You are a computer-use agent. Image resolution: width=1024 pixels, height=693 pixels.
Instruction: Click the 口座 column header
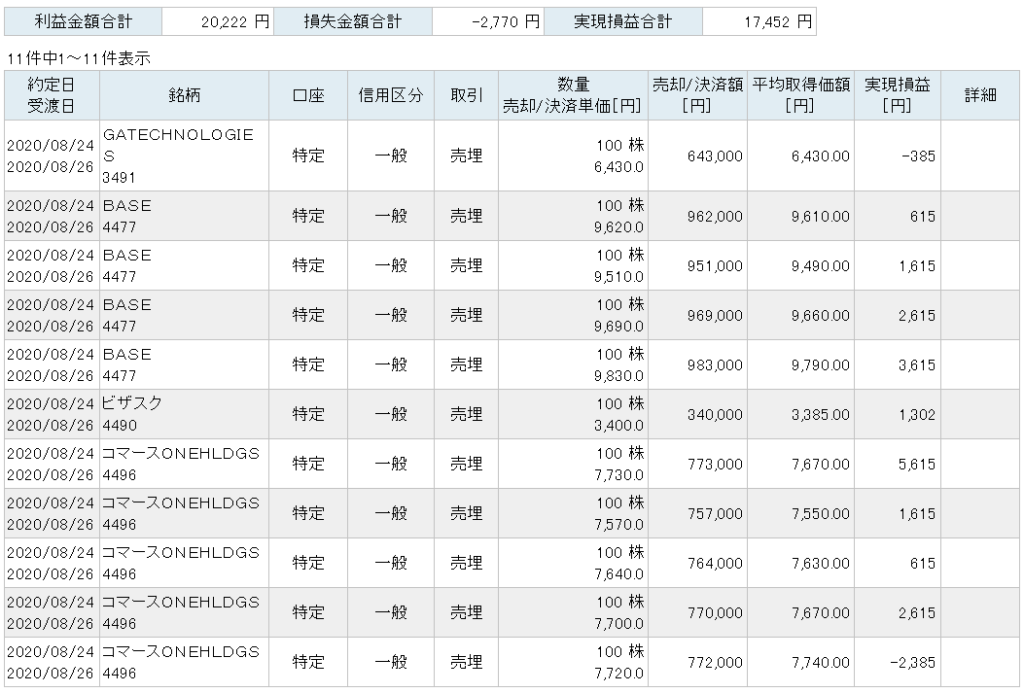pos(308,95)
